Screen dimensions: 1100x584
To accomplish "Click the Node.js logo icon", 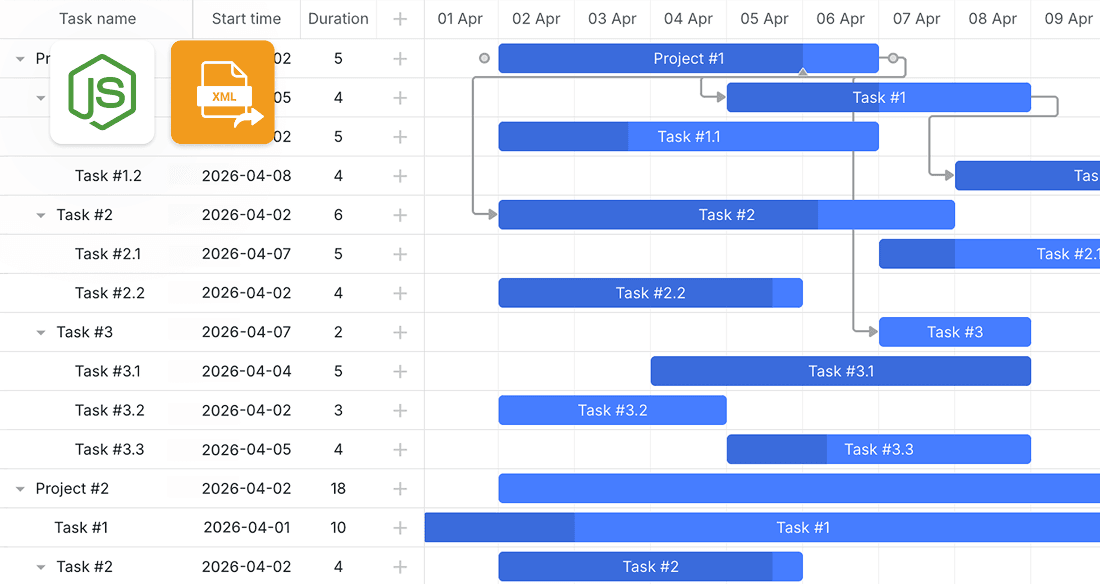I will point(102,92).
